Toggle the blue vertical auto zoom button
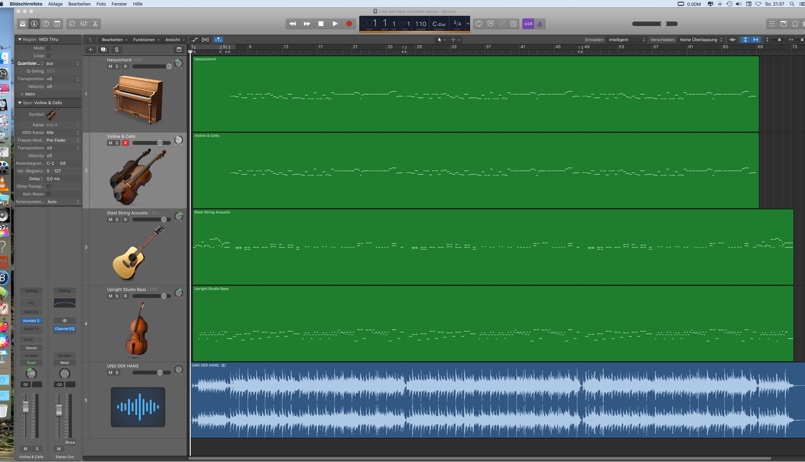The height and width of the screenshot is (462, 805). pyautogui.click(x=744, y=40)
